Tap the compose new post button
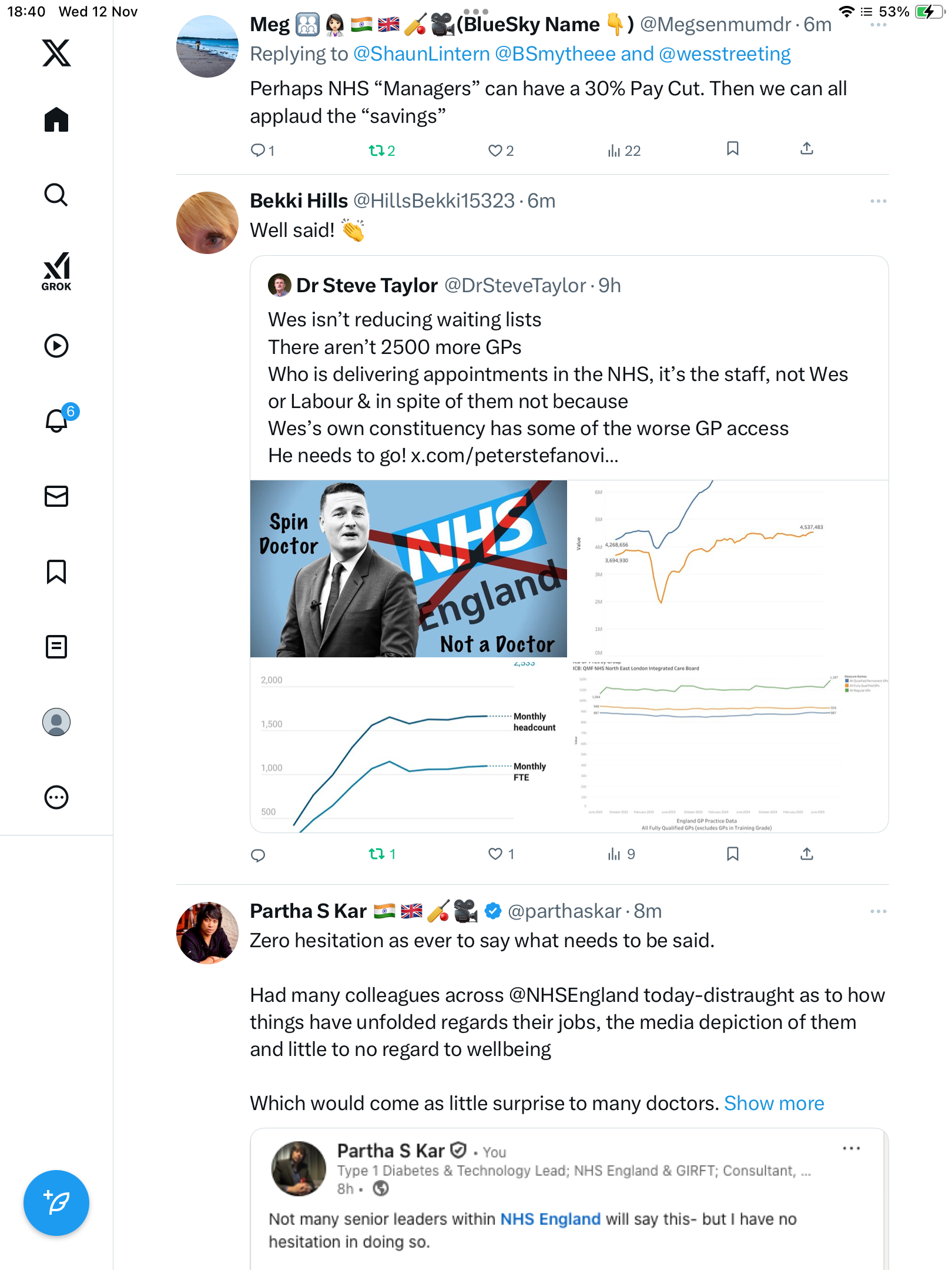 [56, 1202]
